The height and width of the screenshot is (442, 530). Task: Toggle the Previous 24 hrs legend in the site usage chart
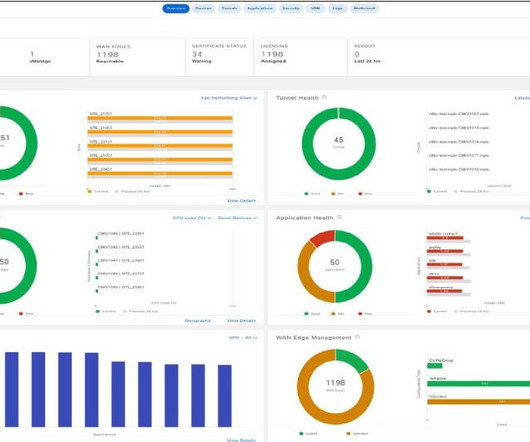pos(132,192)
